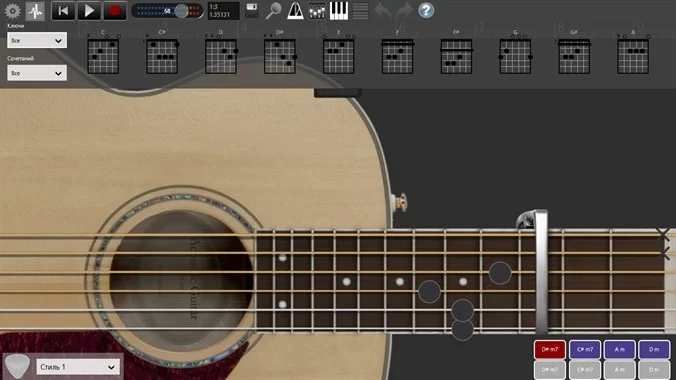The height and width of the screenshot is (380, 676).
Task: Adjust the tempo slider knob
Action: [182, 11]
